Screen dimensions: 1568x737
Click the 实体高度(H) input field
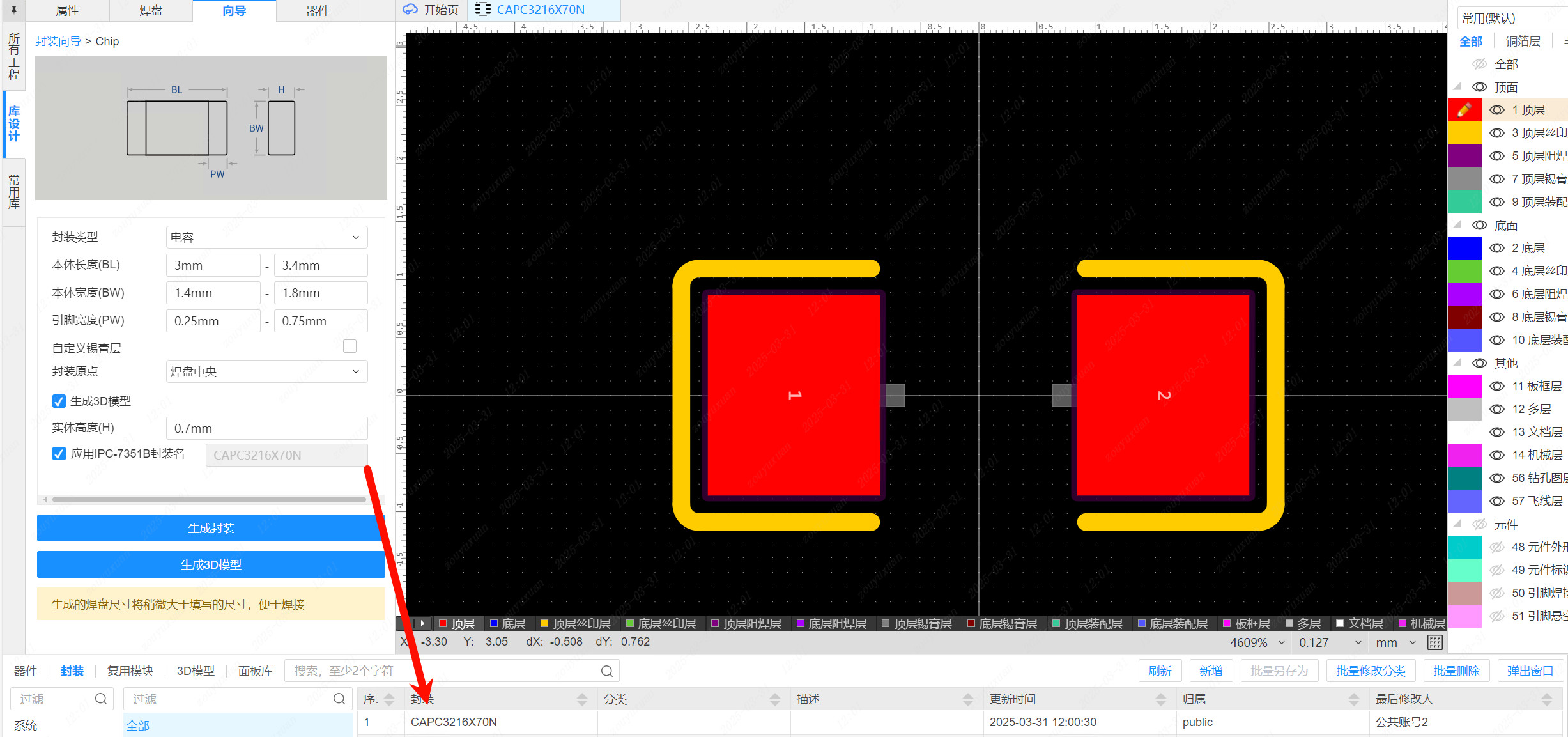coord(266,428)
